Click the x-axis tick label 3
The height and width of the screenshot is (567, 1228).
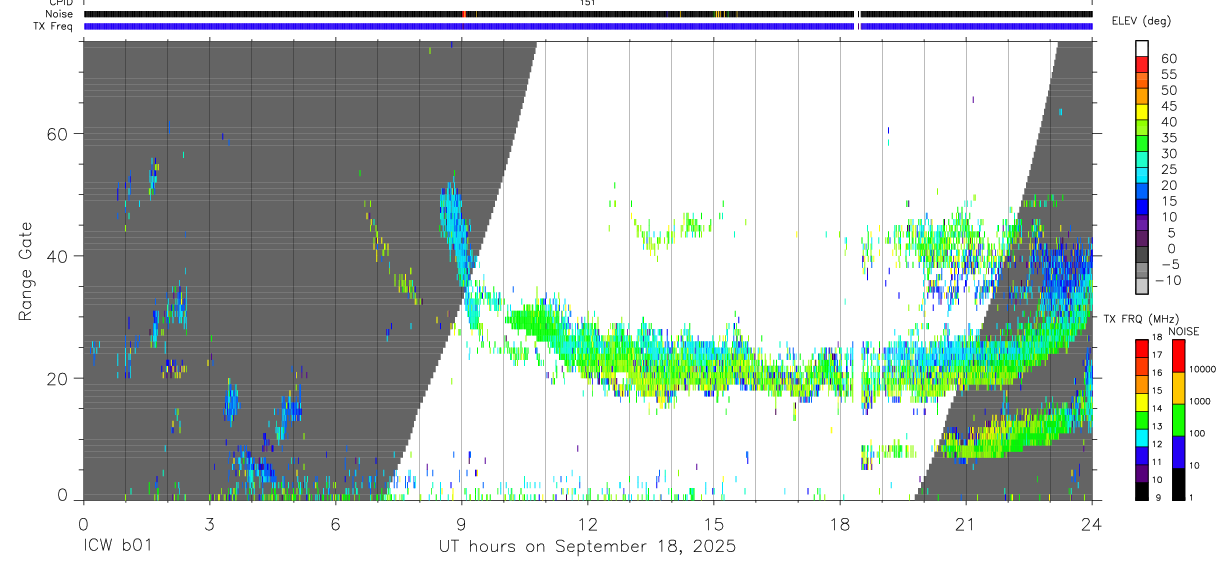point(209,522)
